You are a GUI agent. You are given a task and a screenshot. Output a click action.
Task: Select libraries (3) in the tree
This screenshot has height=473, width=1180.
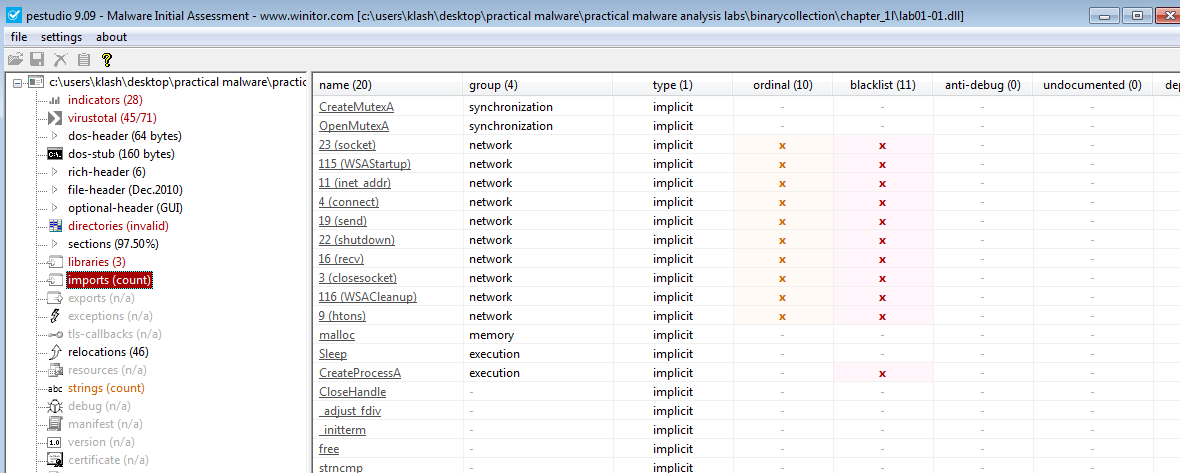[x=96, y=262]
